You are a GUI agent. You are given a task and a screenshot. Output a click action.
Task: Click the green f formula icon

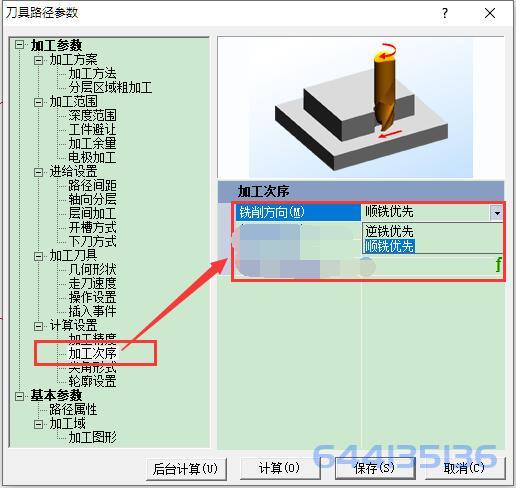(x=498, y=265)
